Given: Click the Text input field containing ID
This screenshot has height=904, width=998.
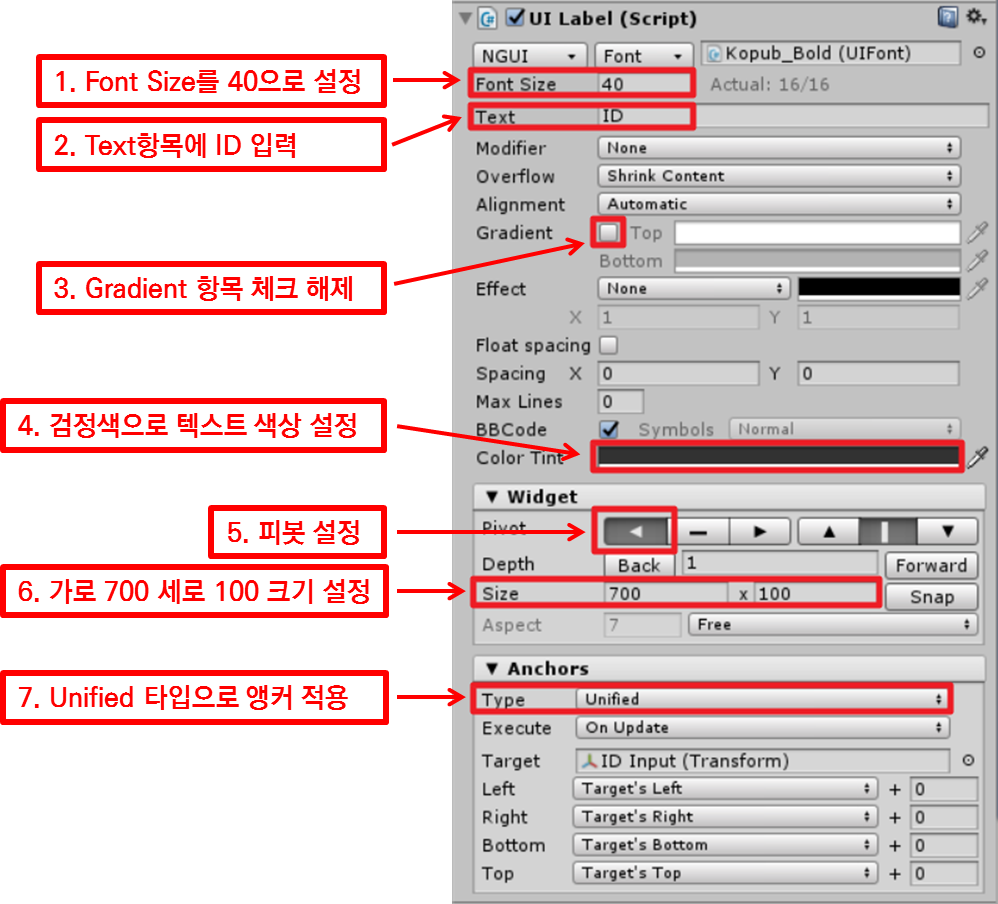Looking at the screenshot, I should click(793, 116).
